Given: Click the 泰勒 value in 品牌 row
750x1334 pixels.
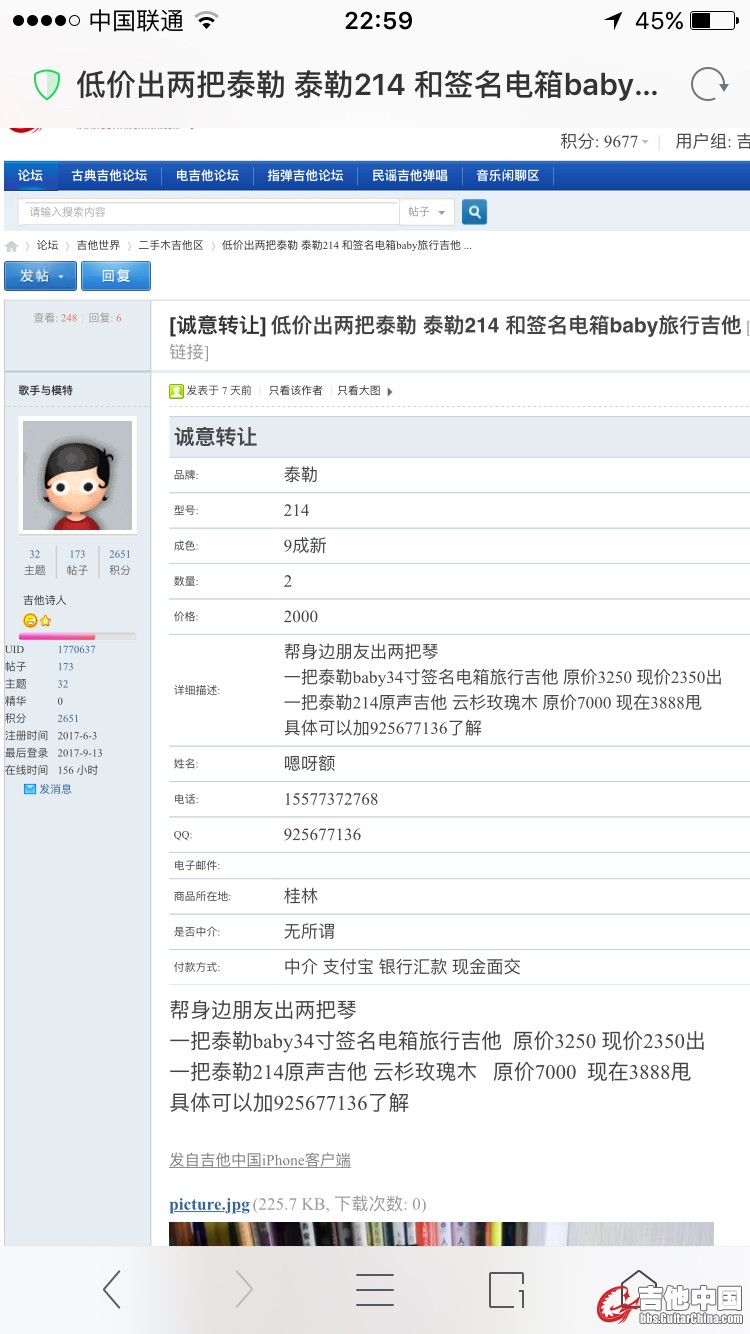Looking at the screenshot, I should (301, 475).
